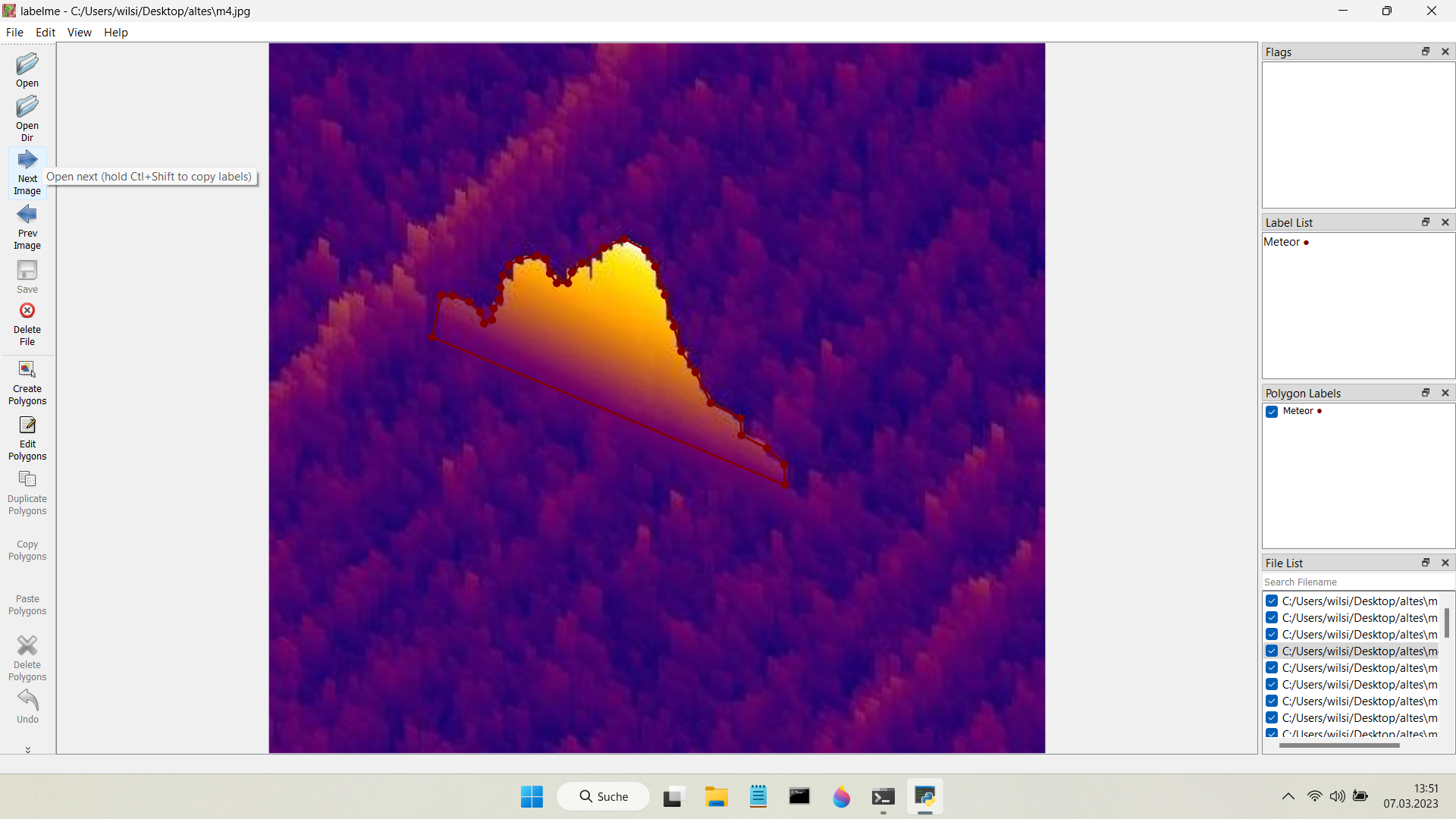Click the Search Filename field
The height and width of the screenshot is (819, 1456).
pos(1357,582)
